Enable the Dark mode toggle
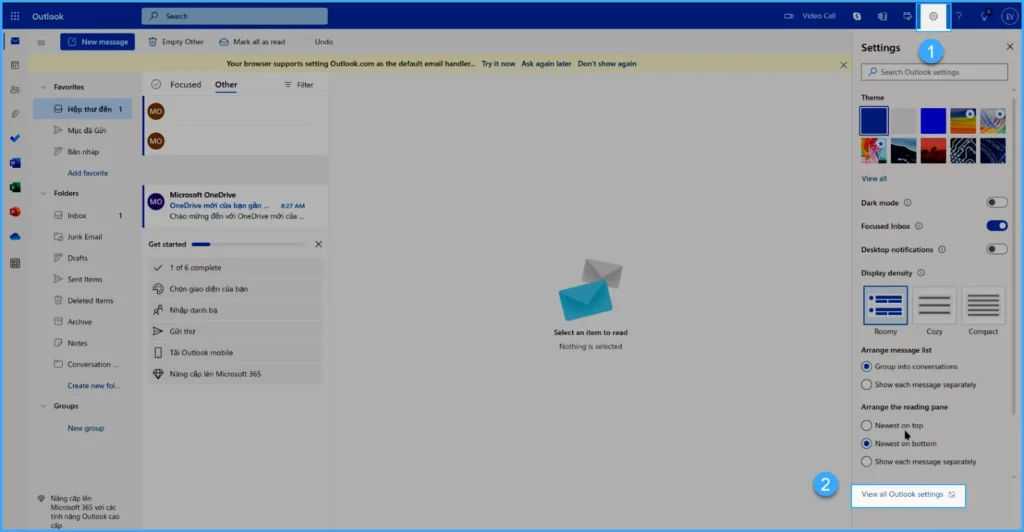The width and height of the screenshot is (1024, 532). [x=996, y=202]
